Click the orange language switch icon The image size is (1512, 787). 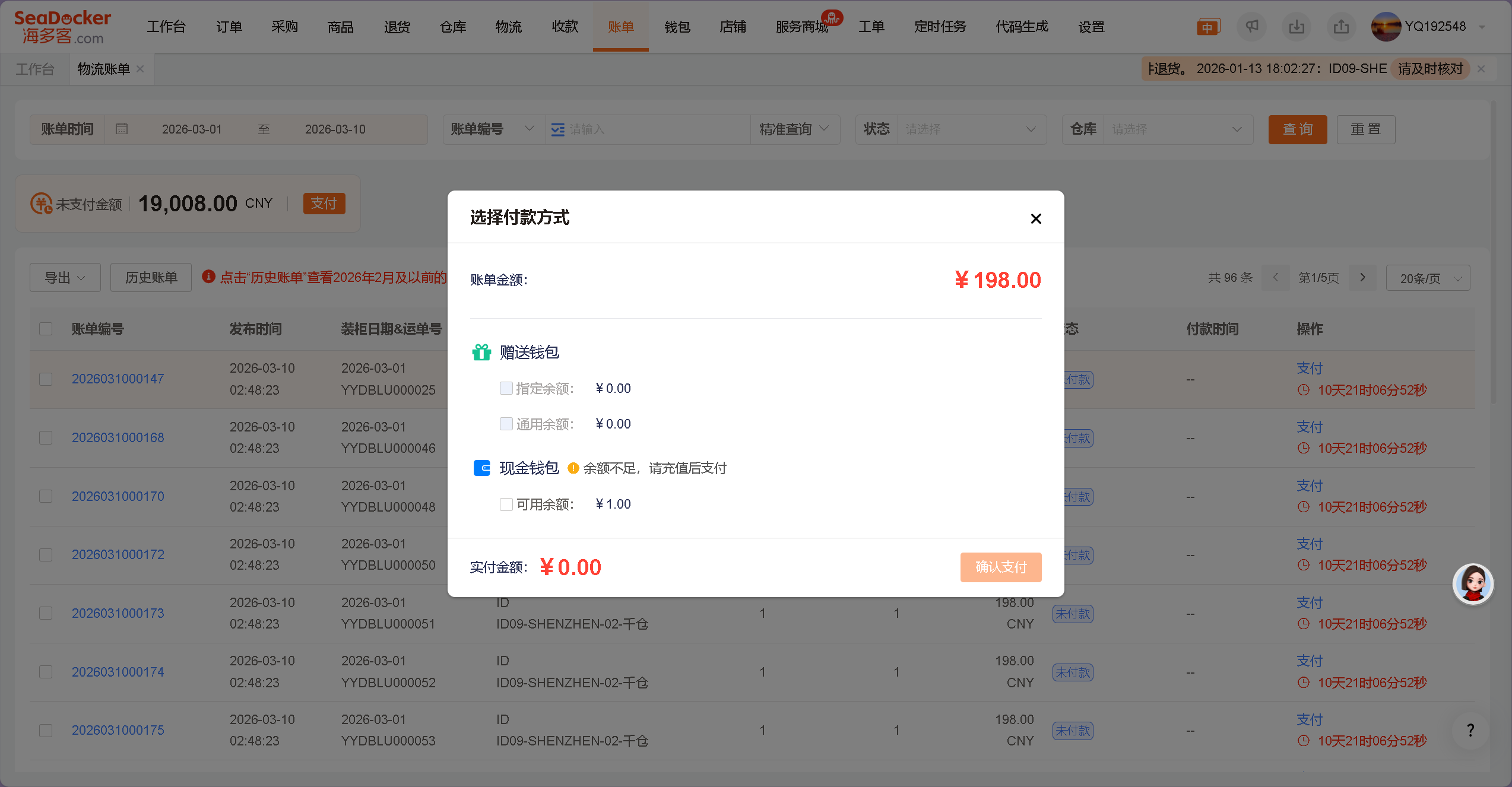point(1207,27)
